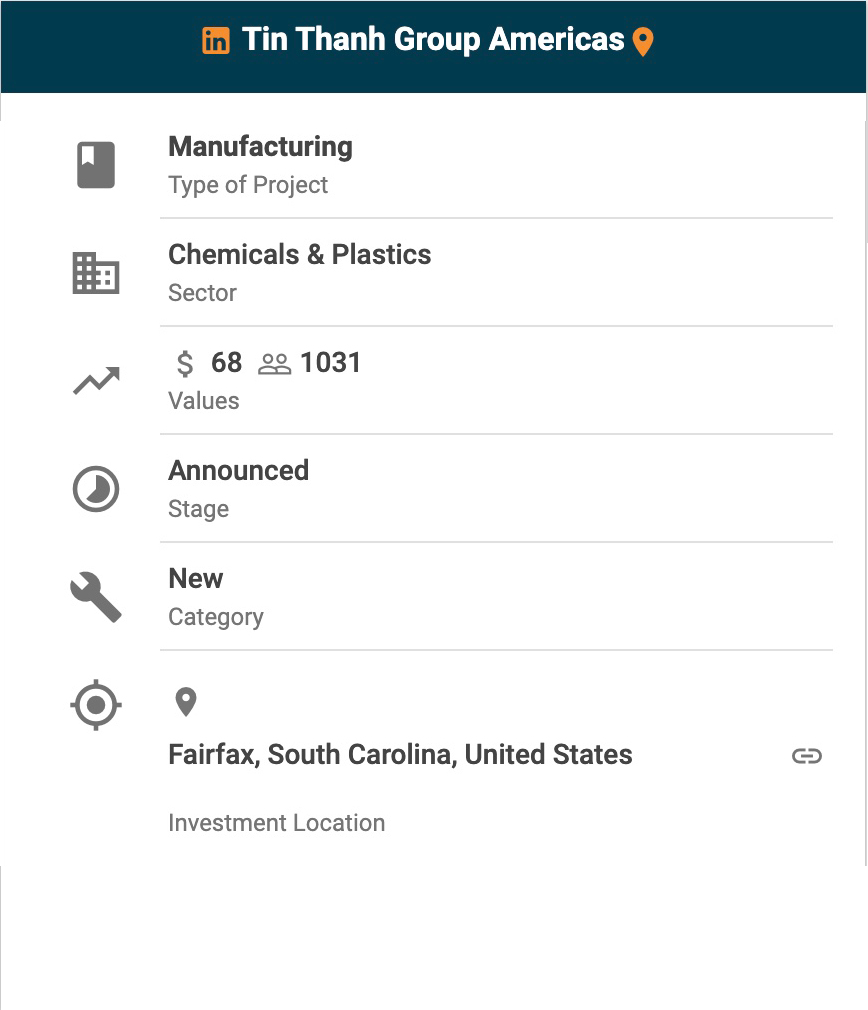
Task: Click the 1031 jobs value
Action: click(330, 363)
